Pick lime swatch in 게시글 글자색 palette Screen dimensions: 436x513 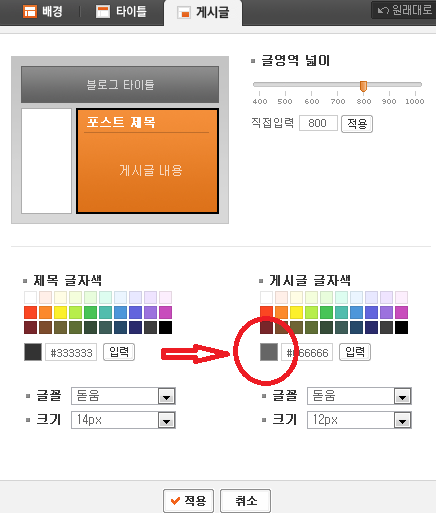[x=311, y=313]
